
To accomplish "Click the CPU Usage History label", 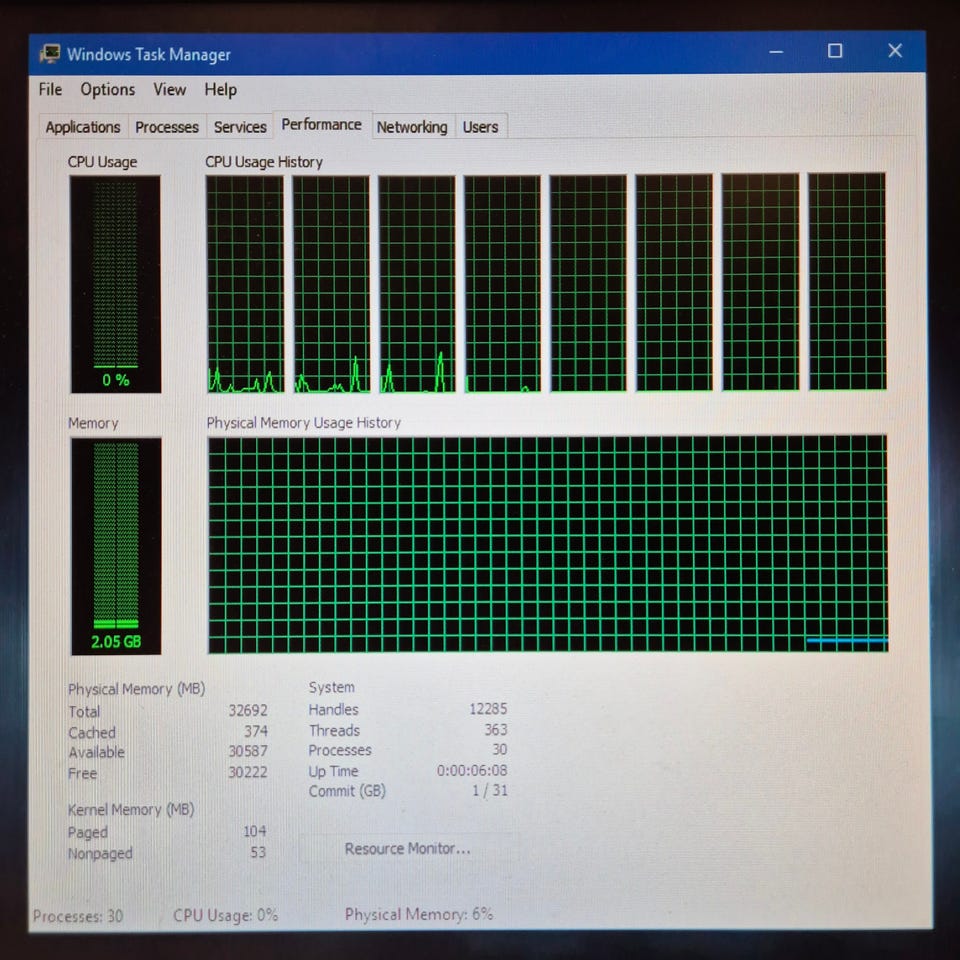I will [264, 162].
